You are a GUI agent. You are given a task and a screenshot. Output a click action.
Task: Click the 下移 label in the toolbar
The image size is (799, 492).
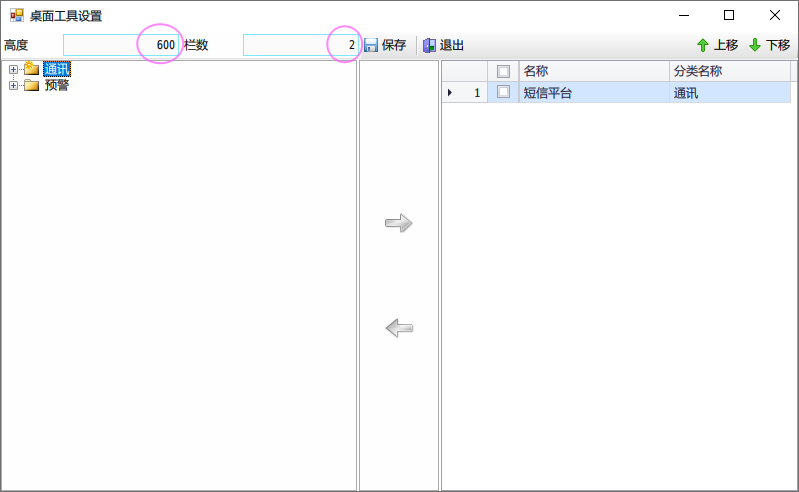(778, 45)
